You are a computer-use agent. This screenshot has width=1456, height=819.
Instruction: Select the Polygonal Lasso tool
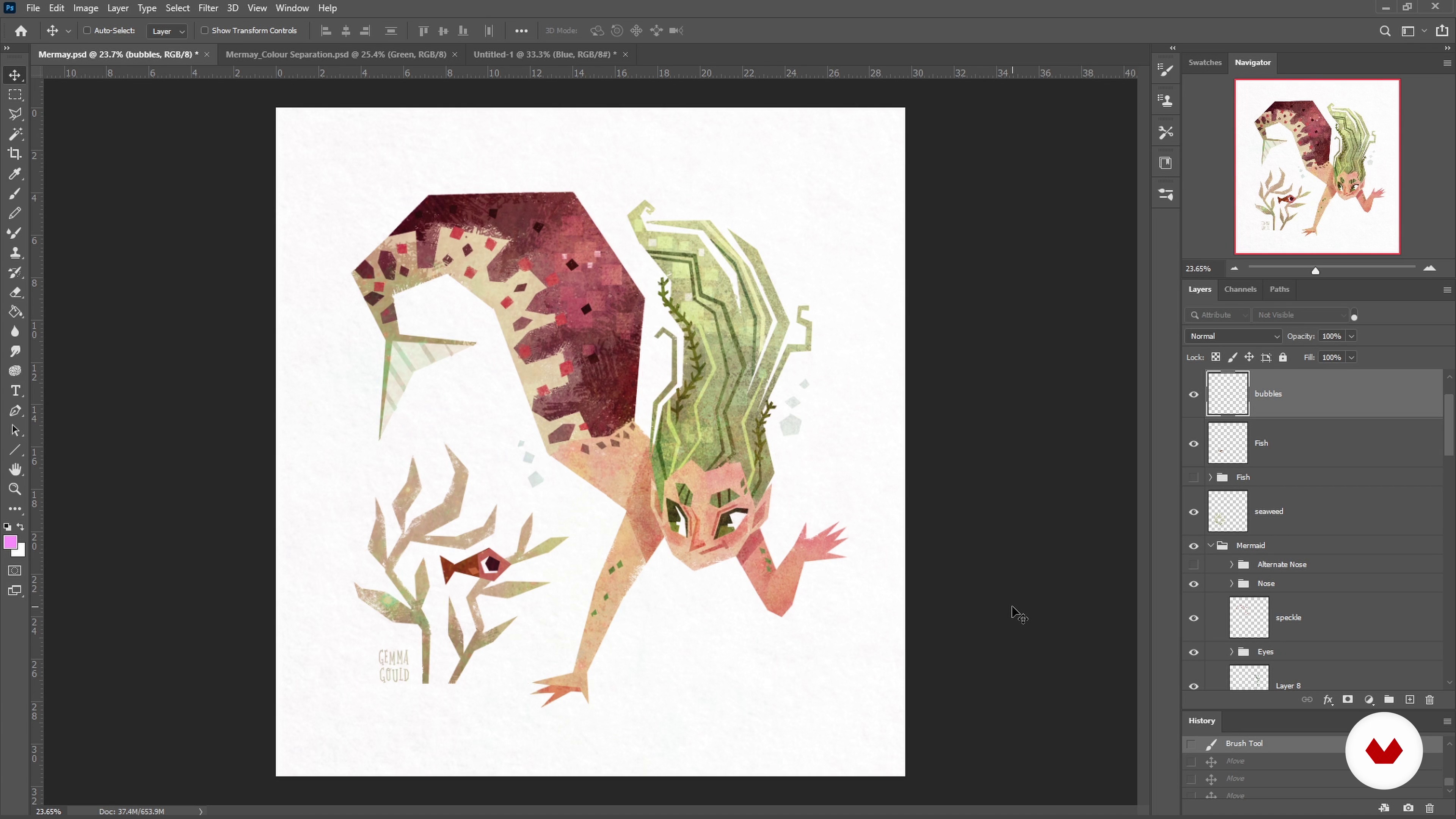(x=15, y=114)
